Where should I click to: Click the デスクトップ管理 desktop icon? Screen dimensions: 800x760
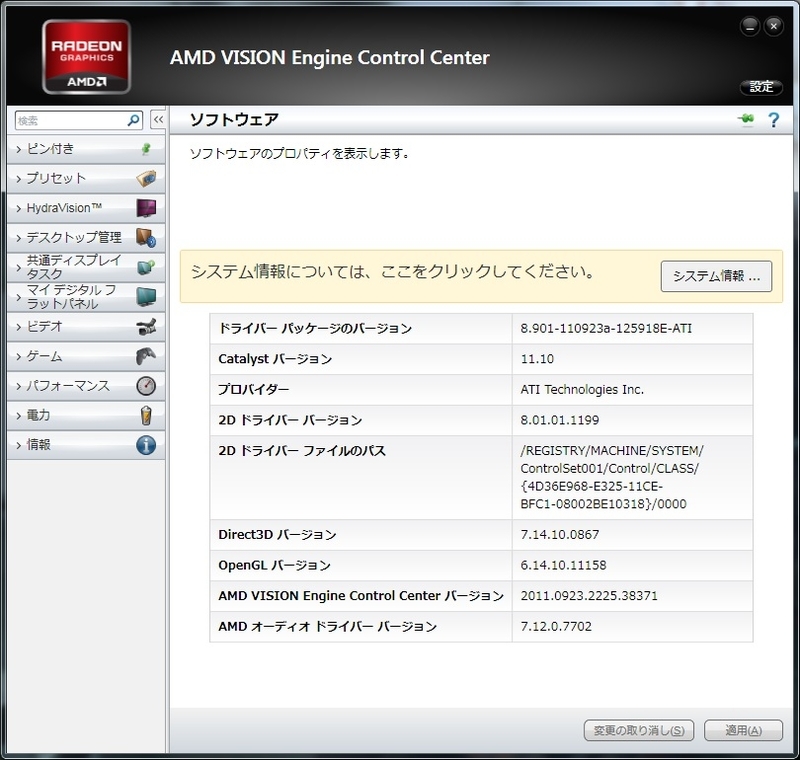(146, 238)
